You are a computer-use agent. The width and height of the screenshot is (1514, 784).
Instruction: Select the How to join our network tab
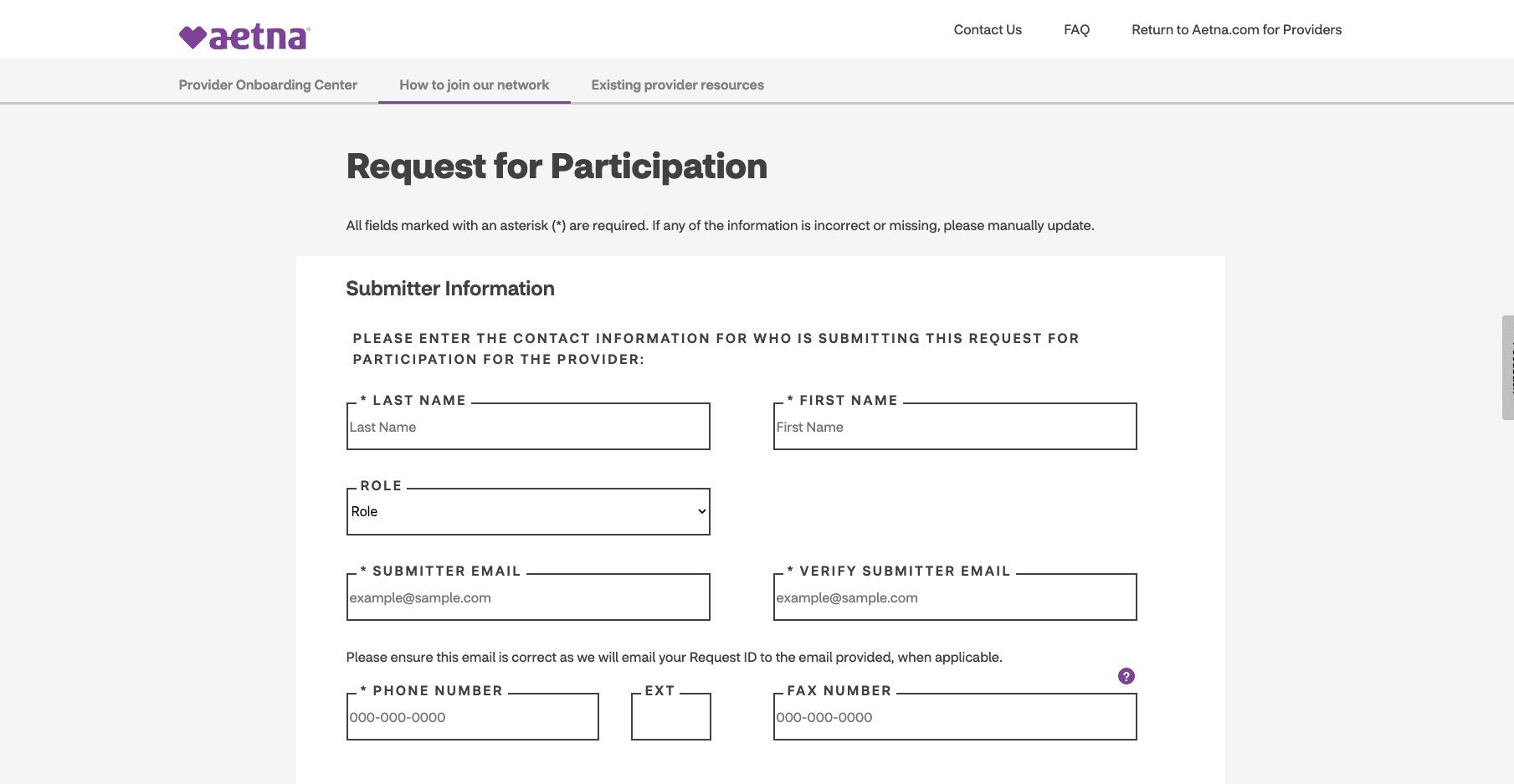[474, 85]
